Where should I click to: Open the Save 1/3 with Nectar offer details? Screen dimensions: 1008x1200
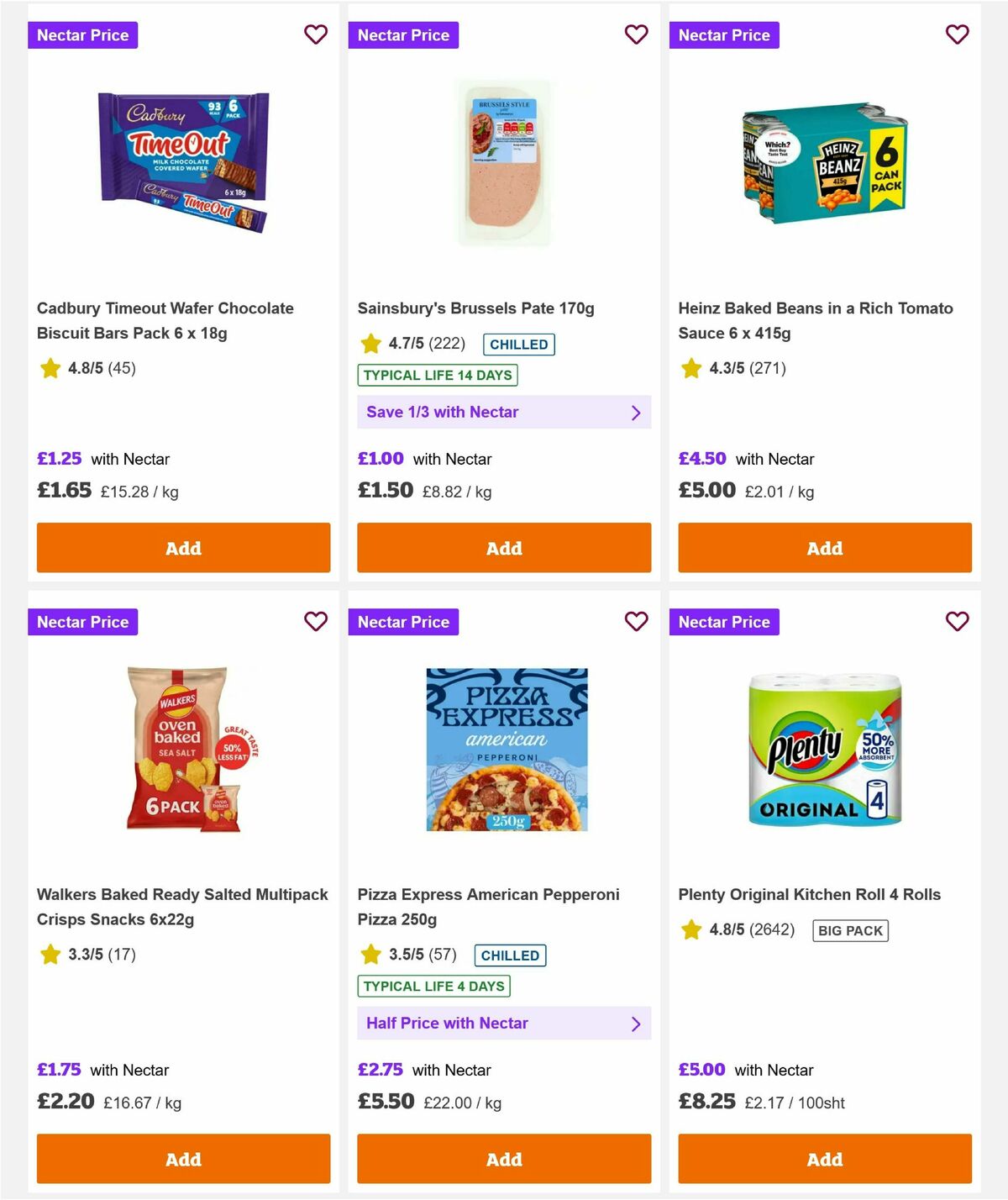pos(503,412)
